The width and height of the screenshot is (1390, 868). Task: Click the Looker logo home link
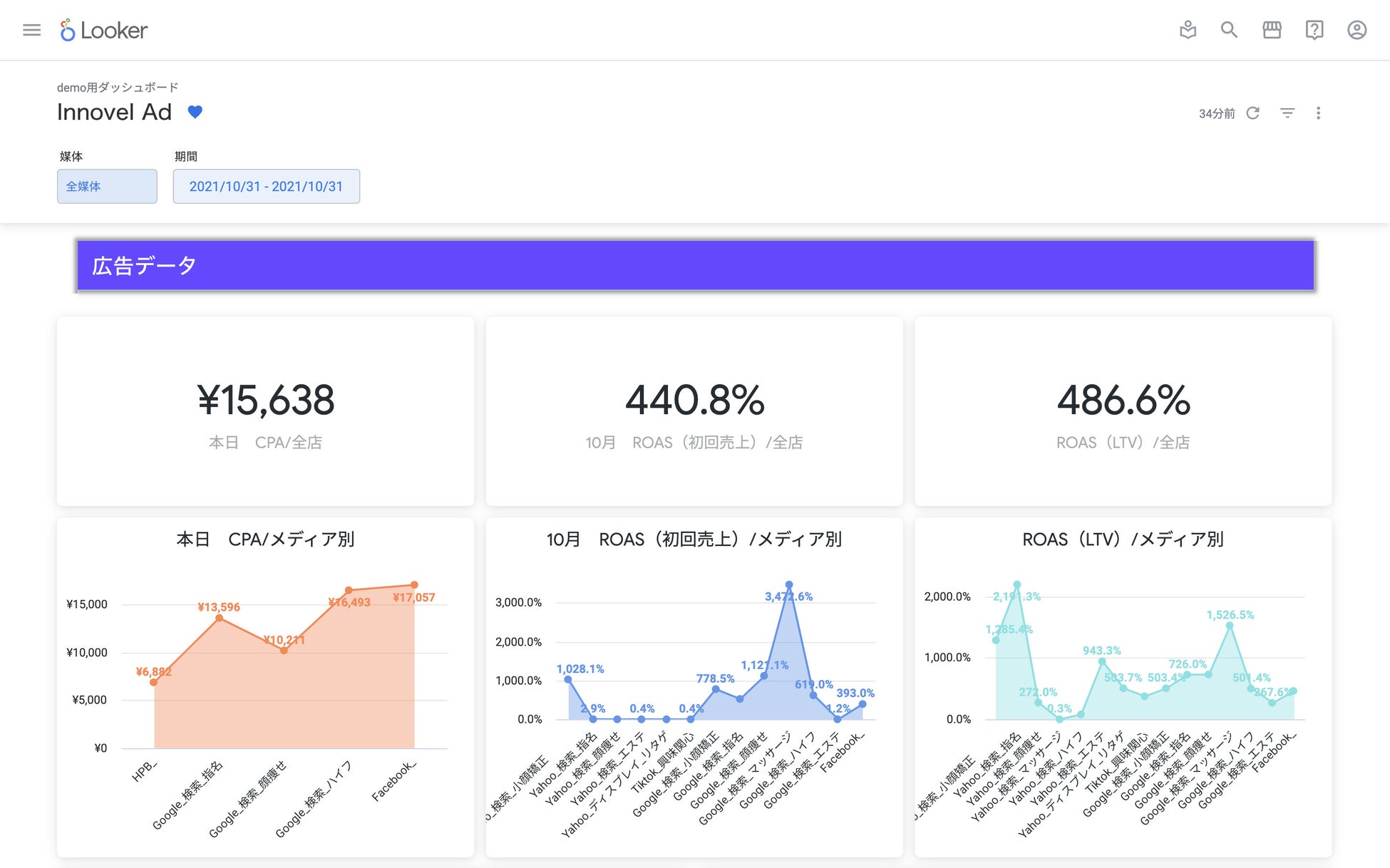point(104,30)
